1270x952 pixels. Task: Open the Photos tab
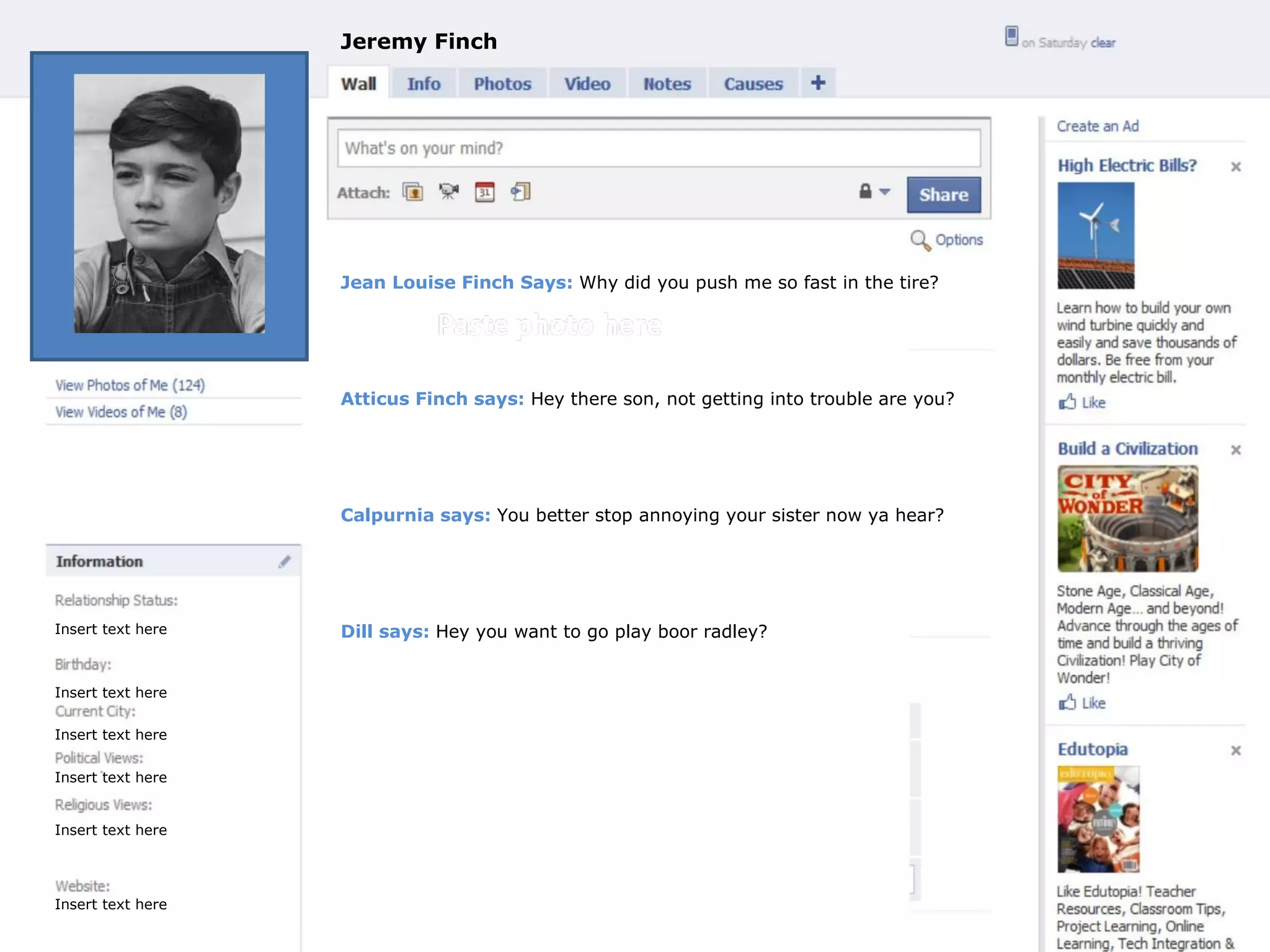(502, 84)
